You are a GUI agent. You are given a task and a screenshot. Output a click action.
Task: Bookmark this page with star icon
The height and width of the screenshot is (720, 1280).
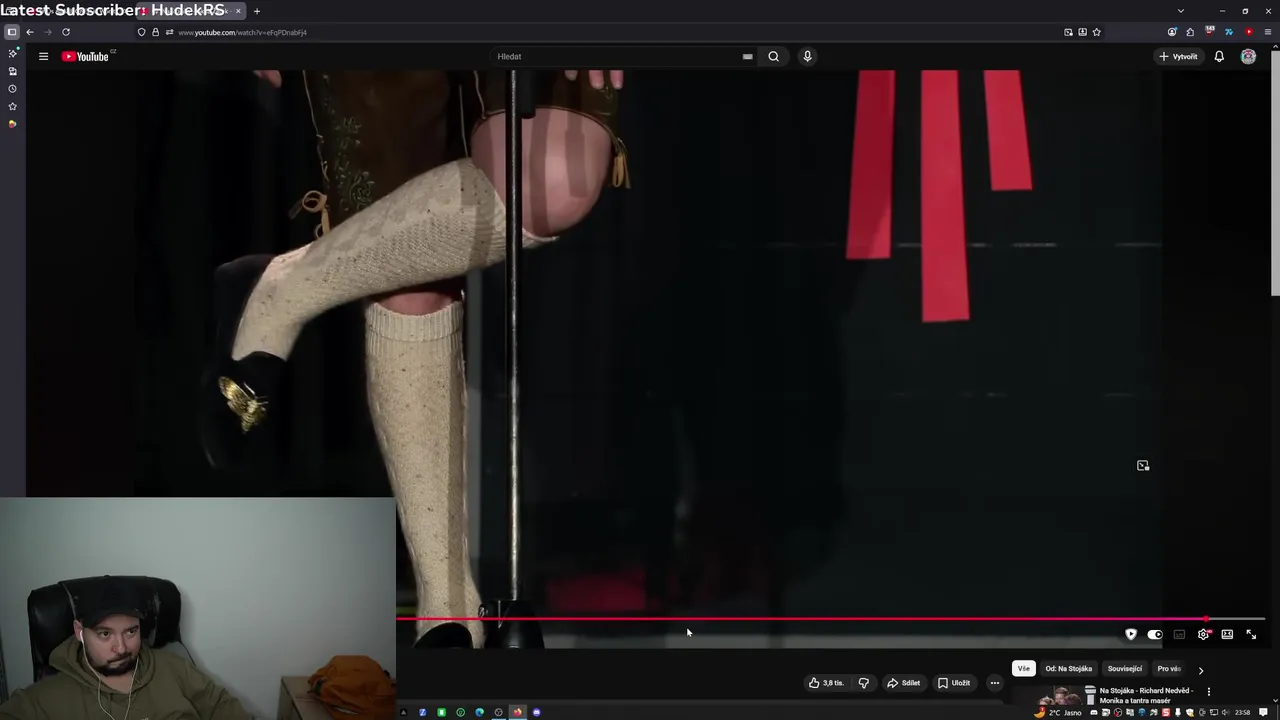1096,32
